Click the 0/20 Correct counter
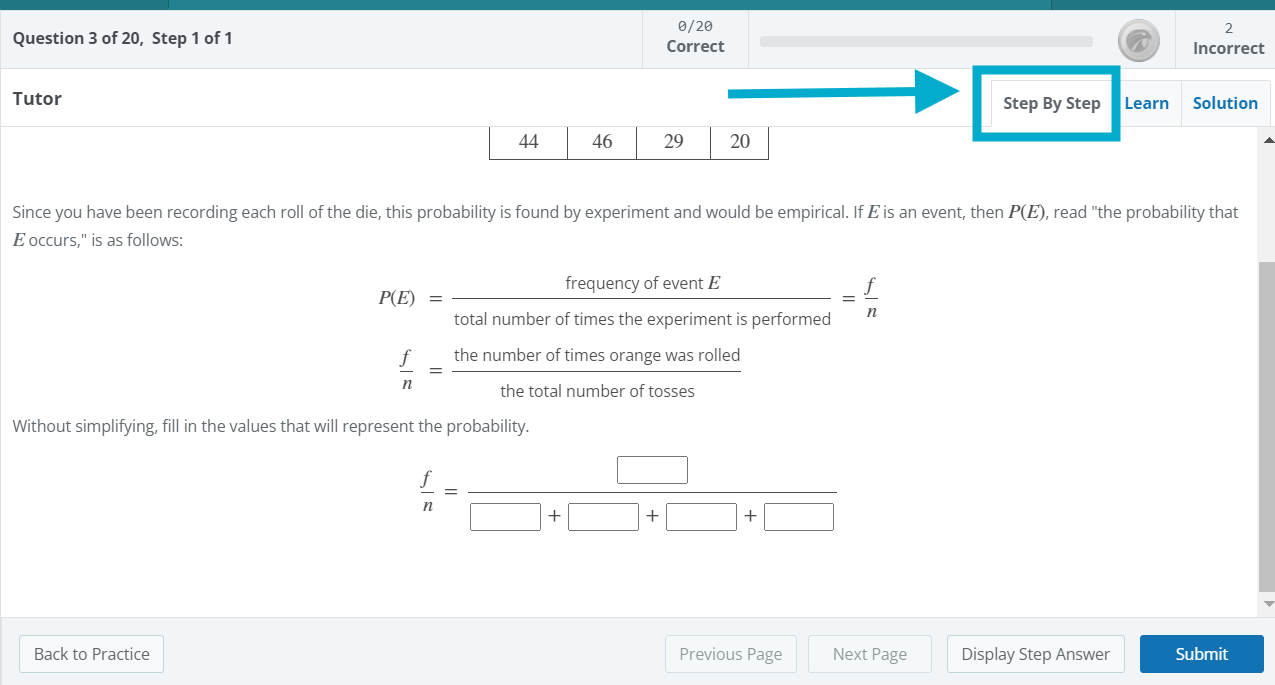This screenshot has height=685, width=1275. pos(695,37)
